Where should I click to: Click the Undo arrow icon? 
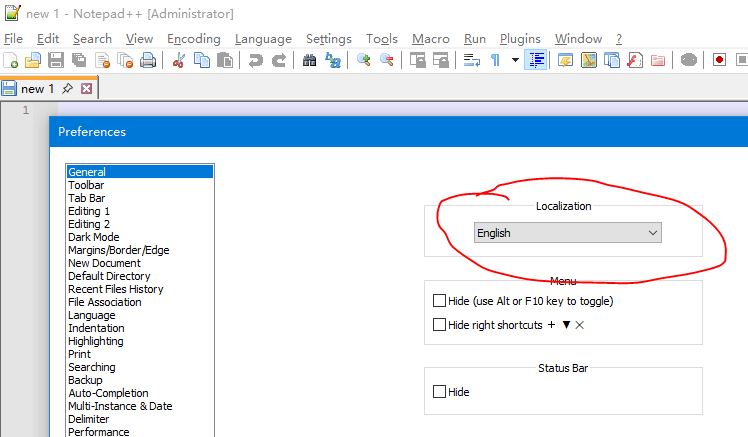coord(256,61)
